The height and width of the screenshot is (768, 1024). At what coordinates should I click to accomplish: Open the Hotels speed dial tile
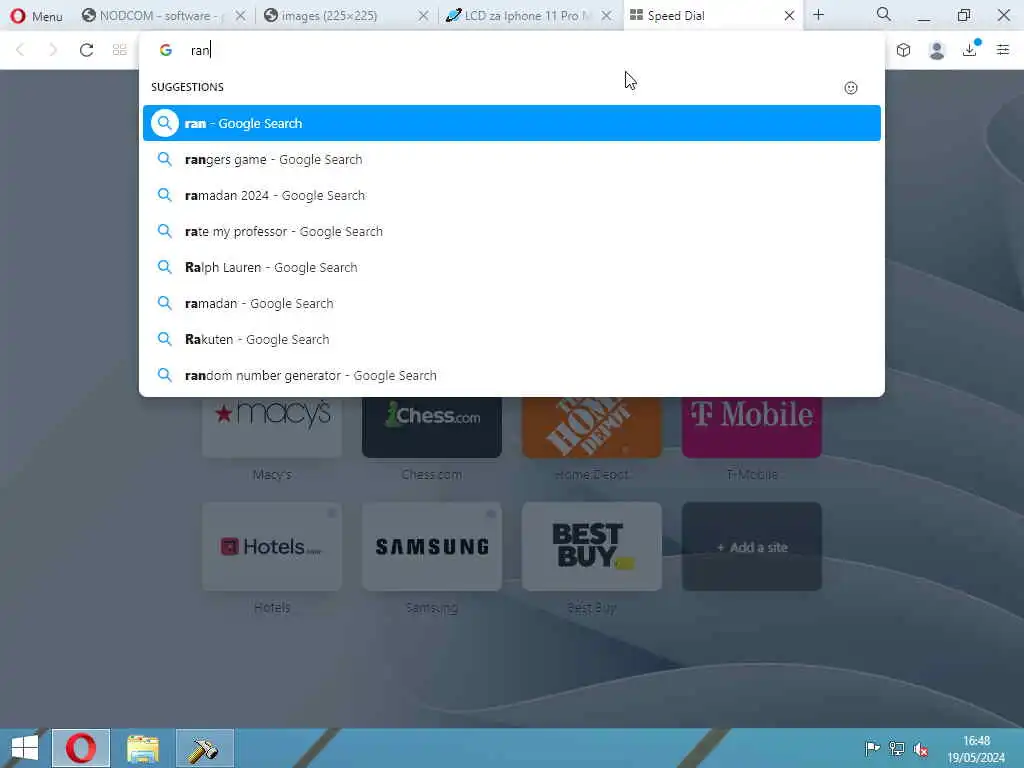point(272,547)
